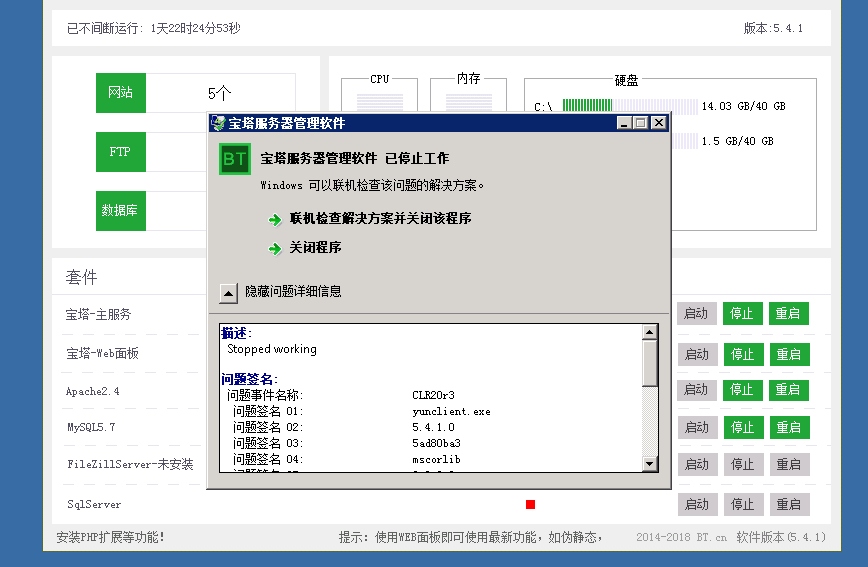This screenshot has height=567, width=868.
Task: Restart the FileZillServer service
Action: point(789,464)
